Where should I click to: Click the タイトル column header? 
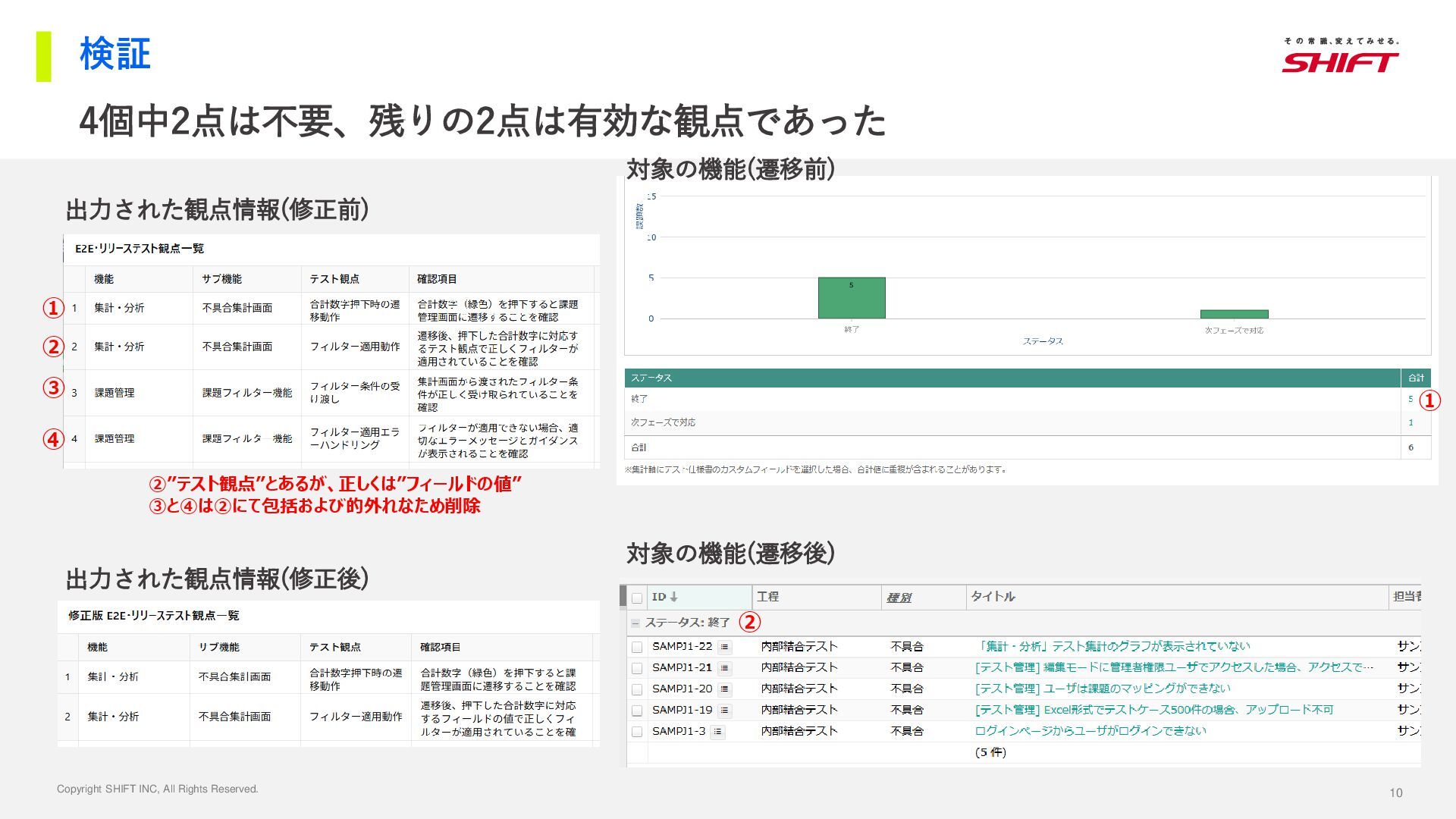[x=993, y=597]
